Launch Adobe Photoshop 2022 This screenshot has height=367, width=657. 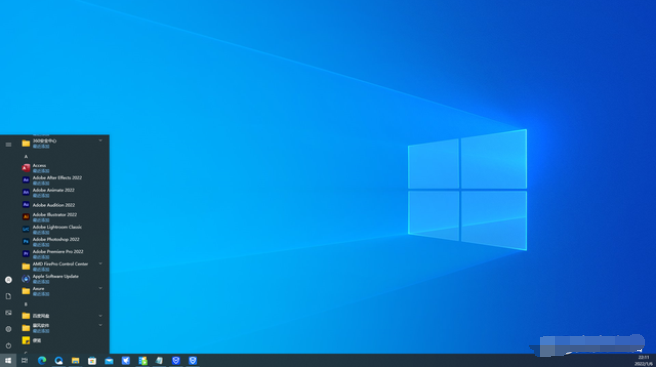coord(63,242)
